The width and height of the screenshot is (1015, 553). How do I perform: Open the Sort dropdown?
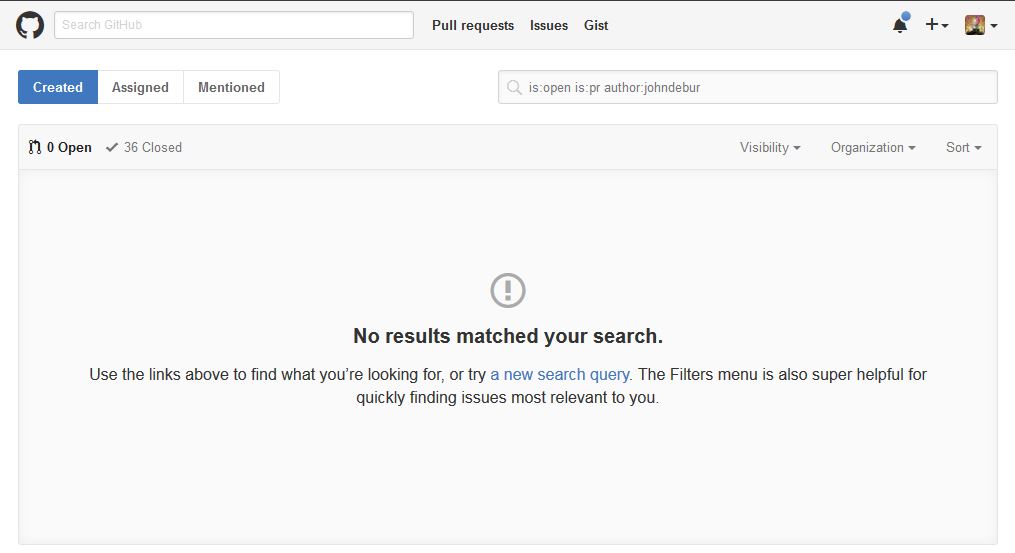pyautogui.click(x=964, y=147)
